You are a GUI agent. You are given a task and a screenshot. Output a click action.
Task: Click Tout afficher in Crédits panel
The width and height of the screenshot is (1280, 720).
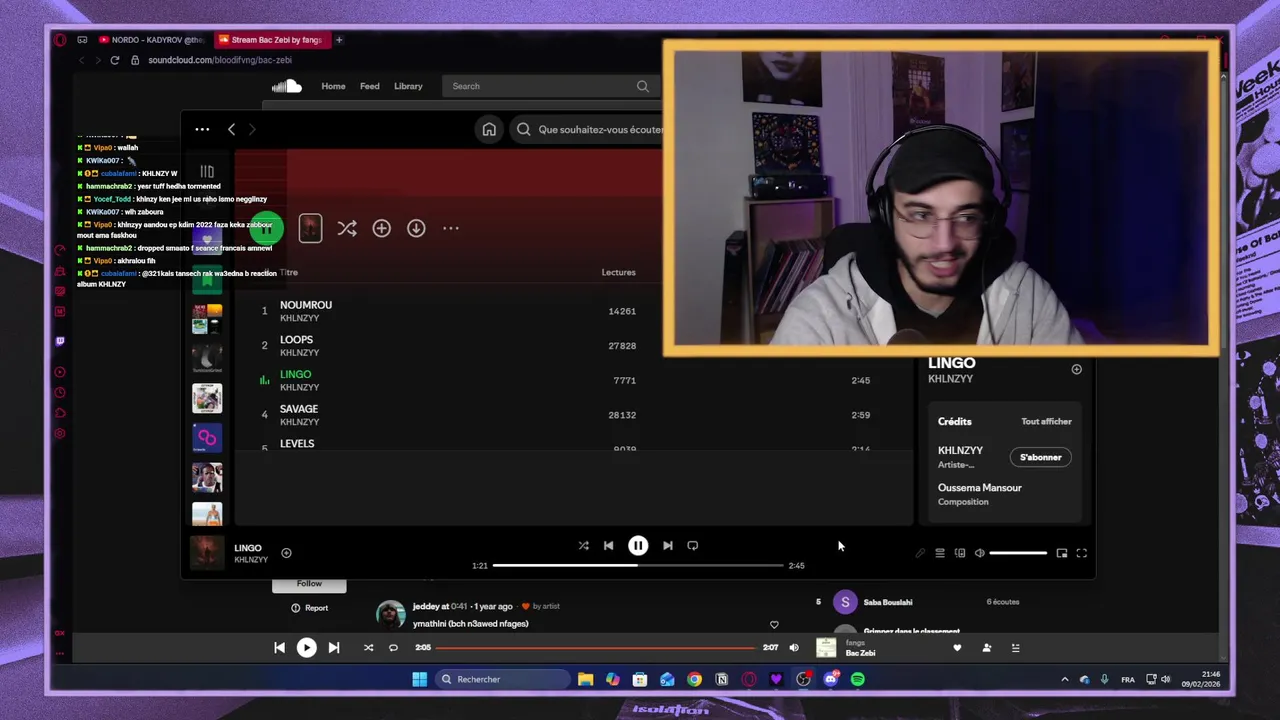(x=1046, y=421)
